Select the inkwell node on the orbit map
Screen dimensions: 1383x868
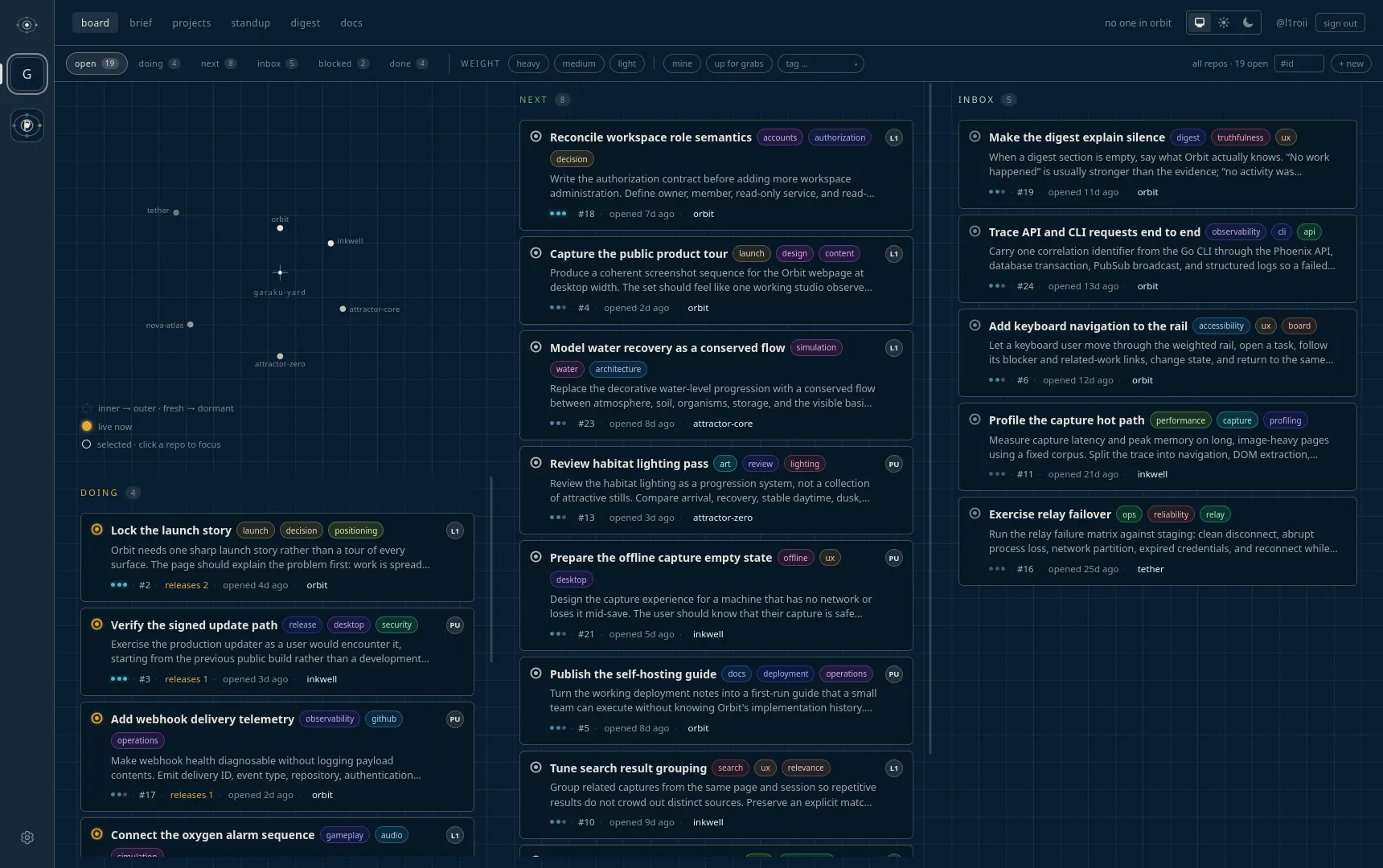tap(330, 243)
